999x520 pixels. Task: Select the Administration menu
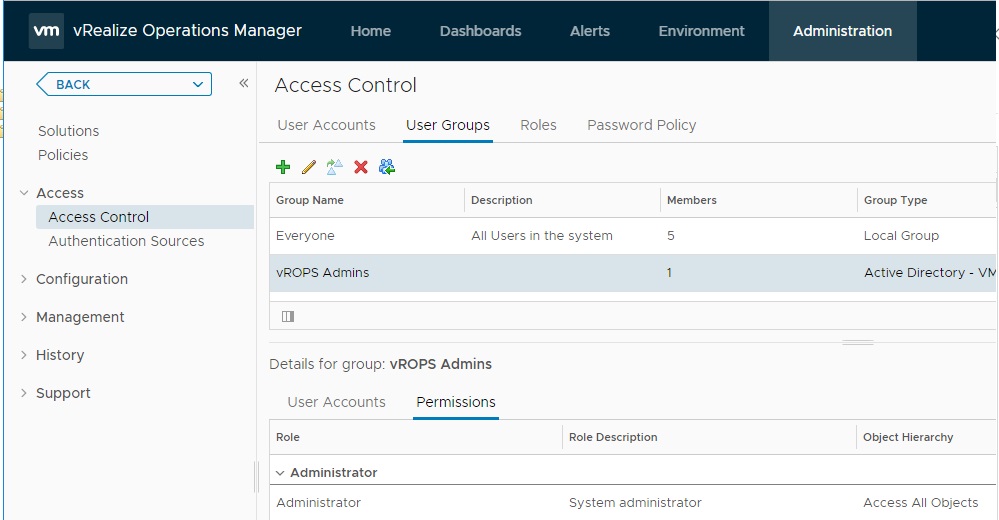point(842,31)
